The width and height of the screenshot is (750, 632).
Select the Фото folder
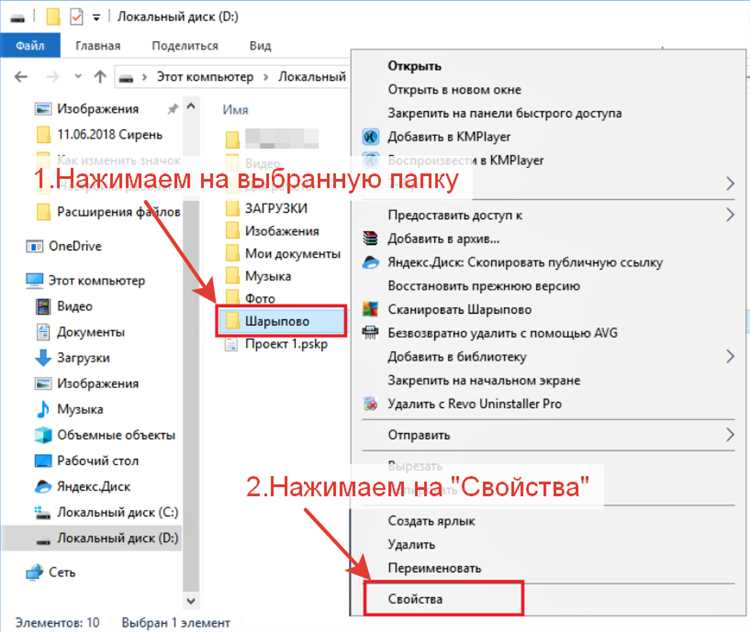point(251,299)
